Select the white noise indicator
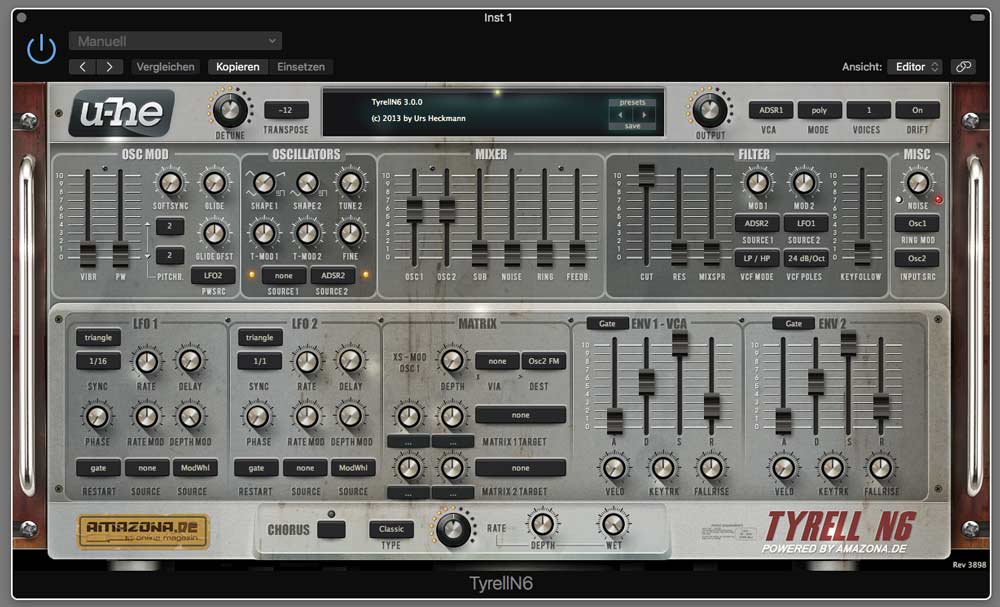This screenshot has width=1000, height=607. pyautogui.click(x=899, y=200)
